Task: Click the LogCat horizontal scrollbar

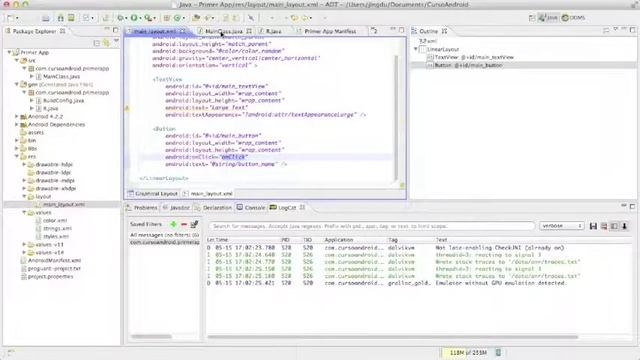Action: point(393,337)
